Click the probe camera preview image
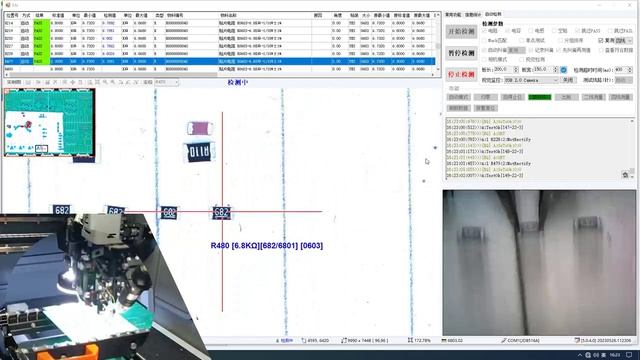Image resolution: width=640 pixels, height=360 pixels. tap(539, 262)
